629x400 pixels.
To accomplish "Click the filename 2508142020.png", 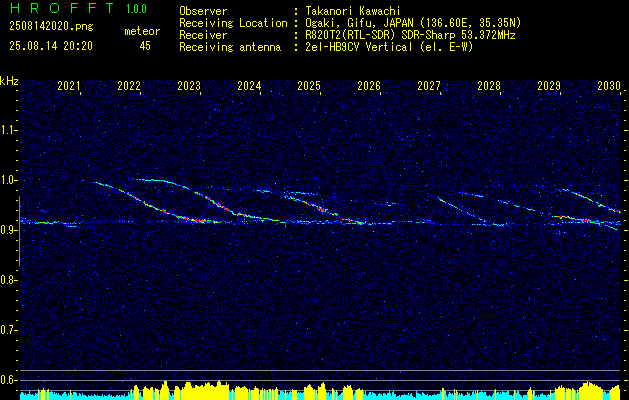I will [51, 27].
